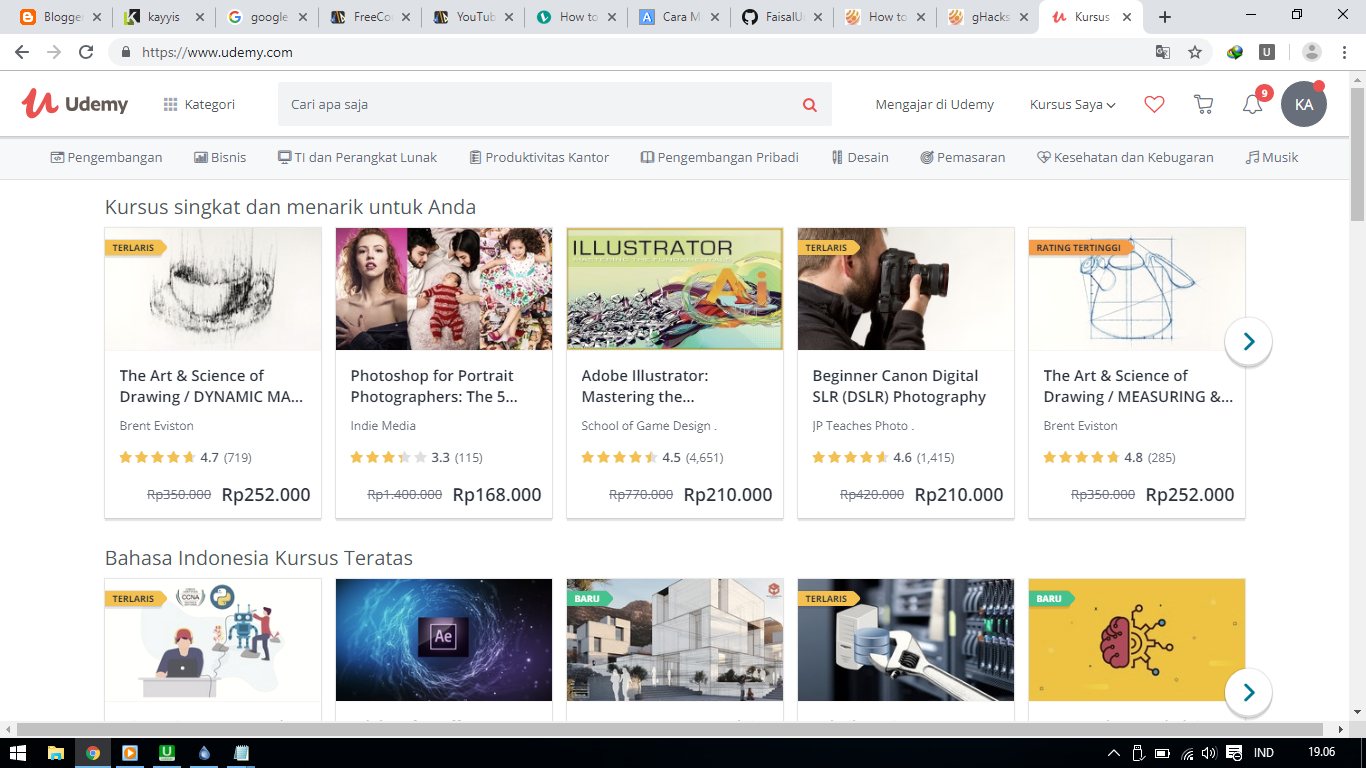Click the volume icon in system tray
Image resolution: width=1366 pixels, height=768 pixels.
[1209, 753]
